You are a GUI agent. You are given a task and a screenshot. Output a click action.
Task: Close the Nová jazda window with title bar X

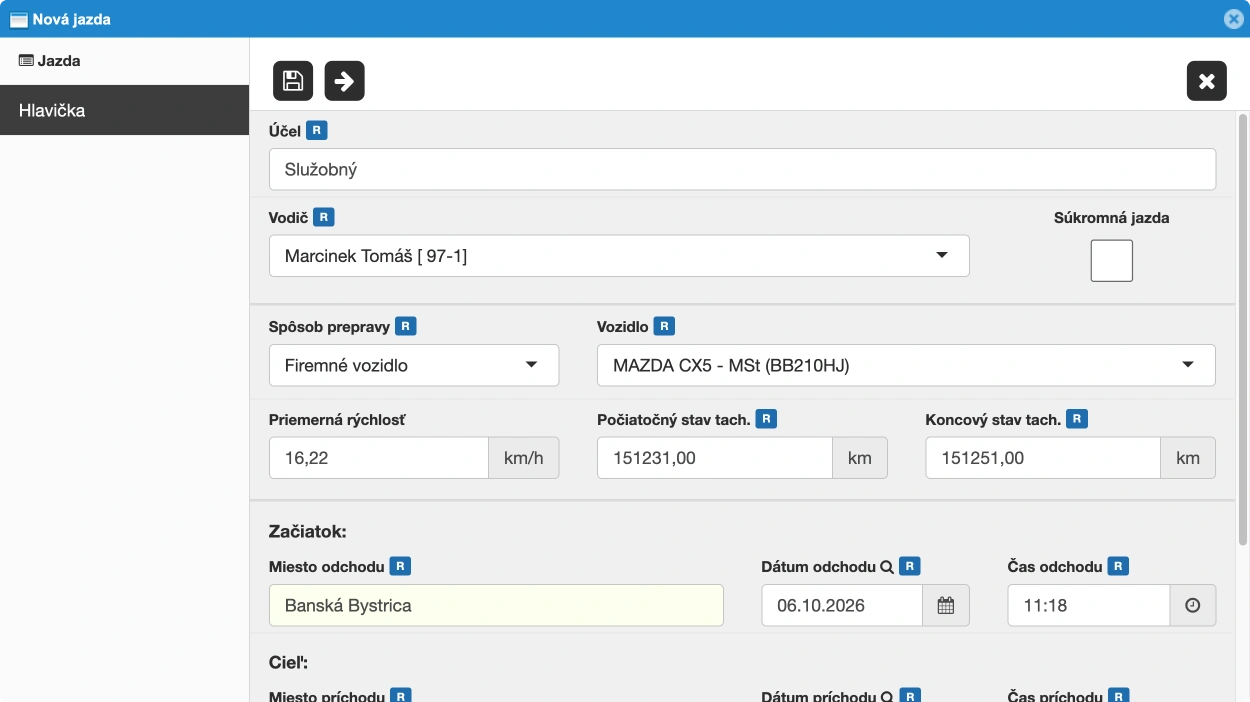click(x=1233, y=19)
